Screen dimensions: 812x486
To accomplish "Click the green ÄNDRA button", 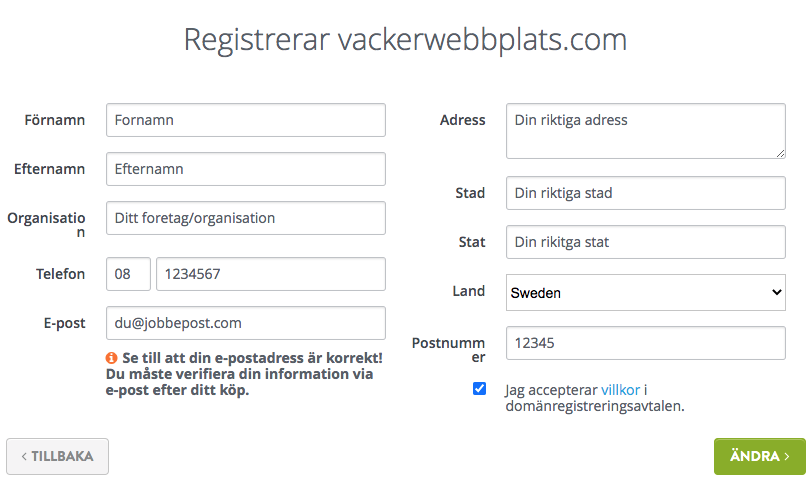I will point(760,456).
